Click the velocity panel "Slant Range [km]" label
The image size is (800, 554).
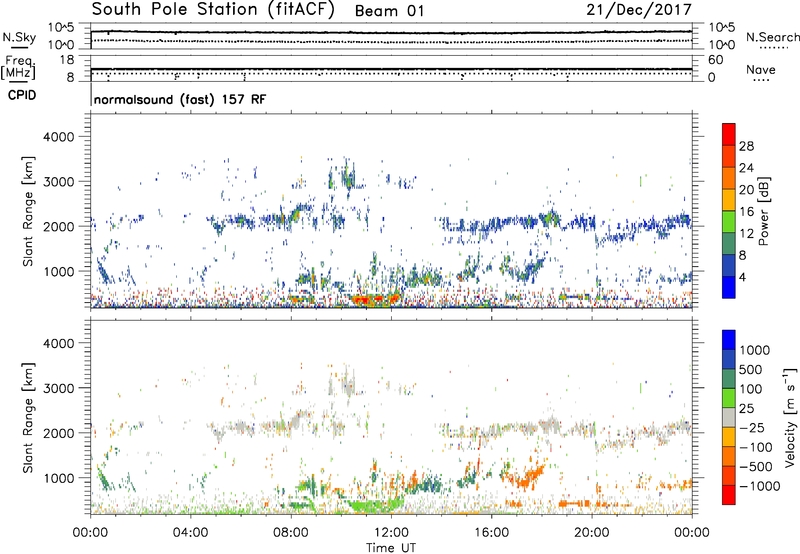28,418
